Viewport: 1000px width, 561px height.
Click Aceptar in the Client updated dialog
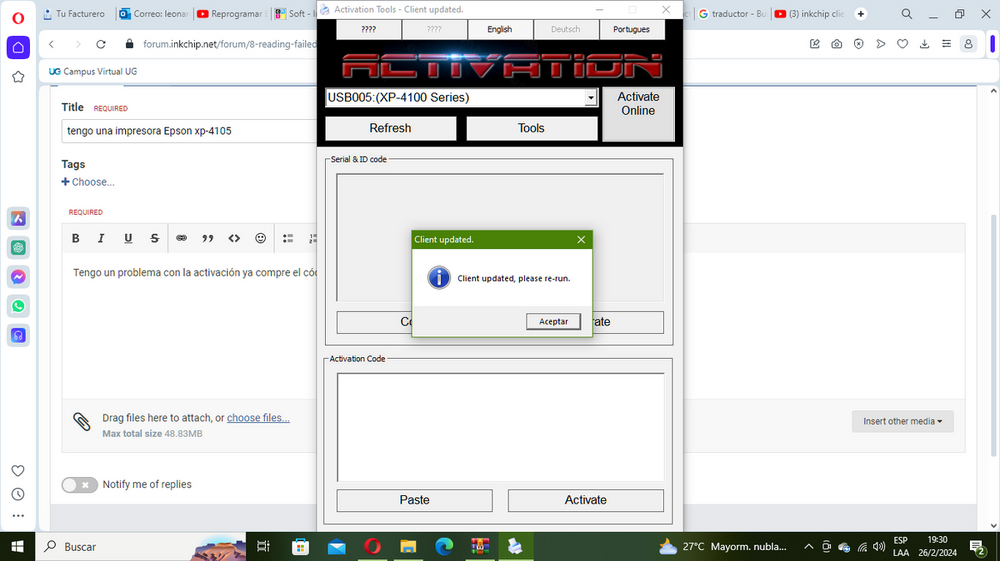click(x=553, y=321)
